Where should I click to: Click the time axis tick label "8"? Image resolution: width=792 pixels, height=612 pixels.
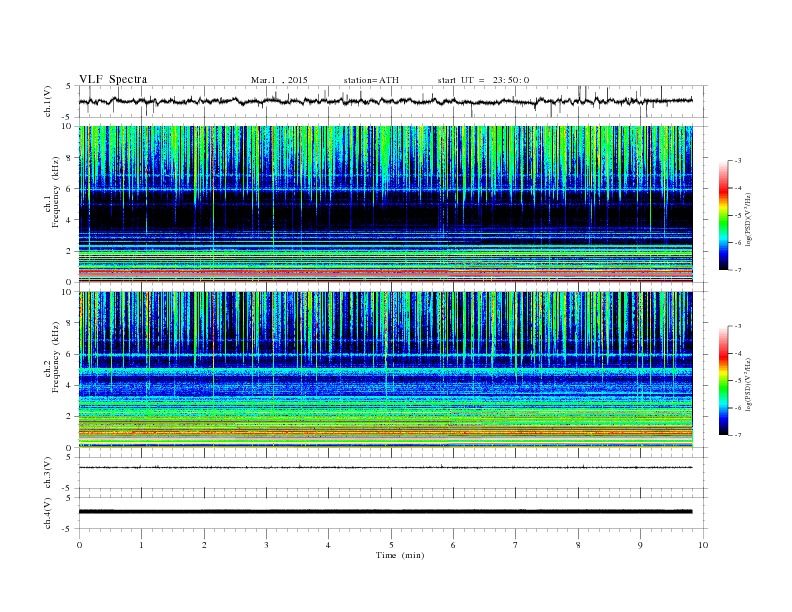(578, 545)
